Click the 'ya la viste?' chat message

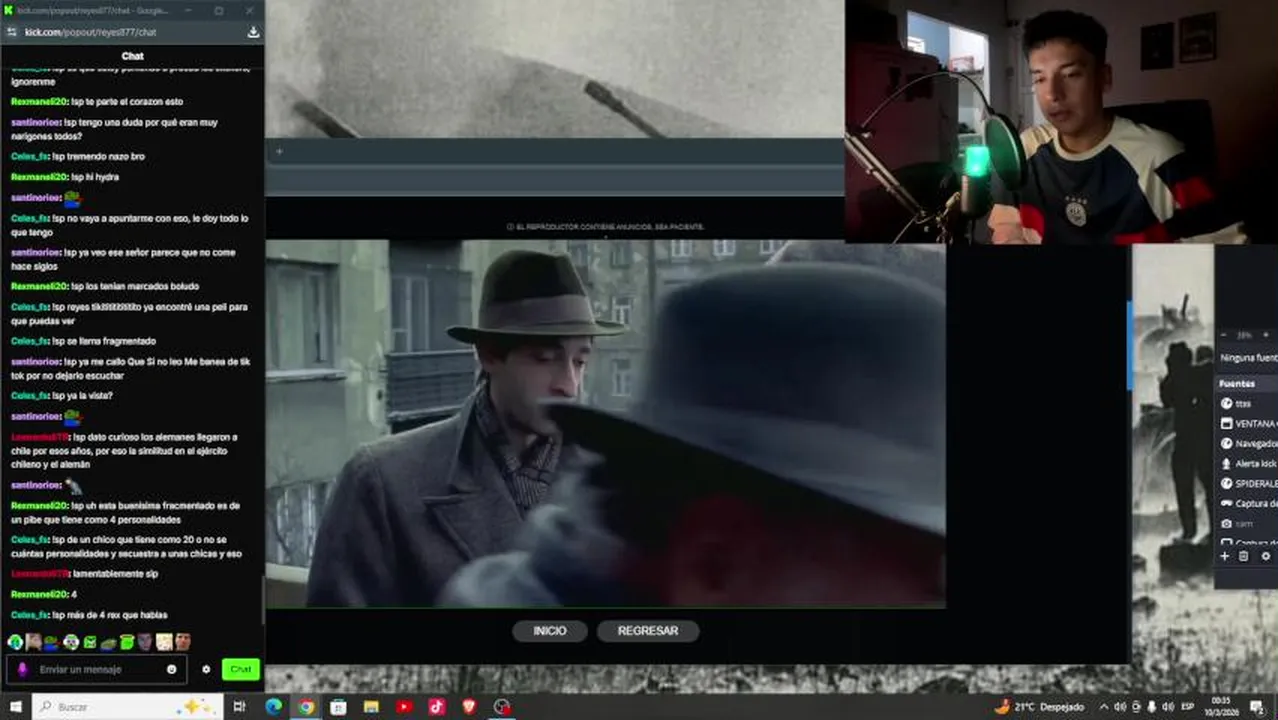coord(61,396)
